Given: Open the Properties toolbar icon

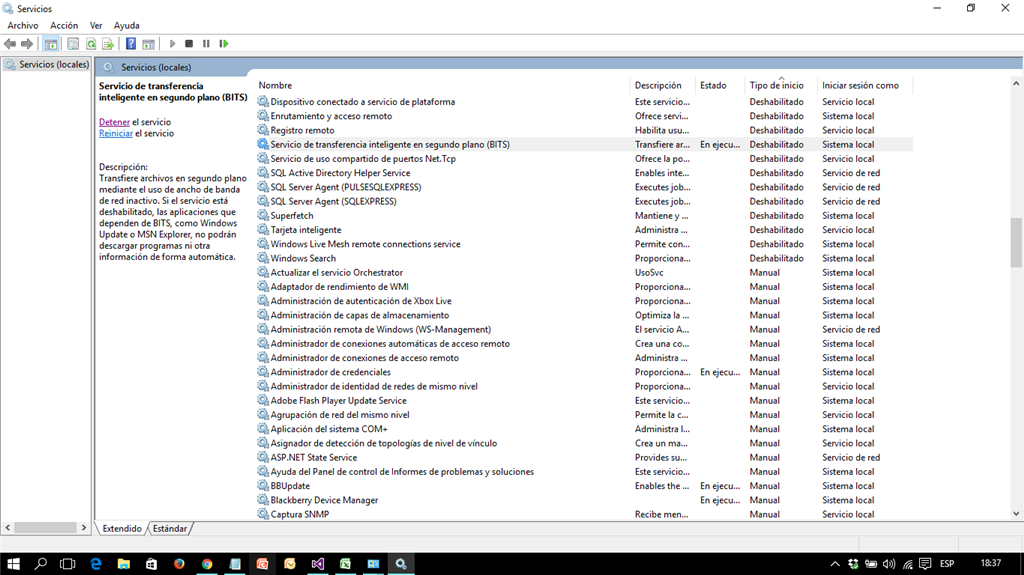Looking at the screenshot, I should 73,44.
